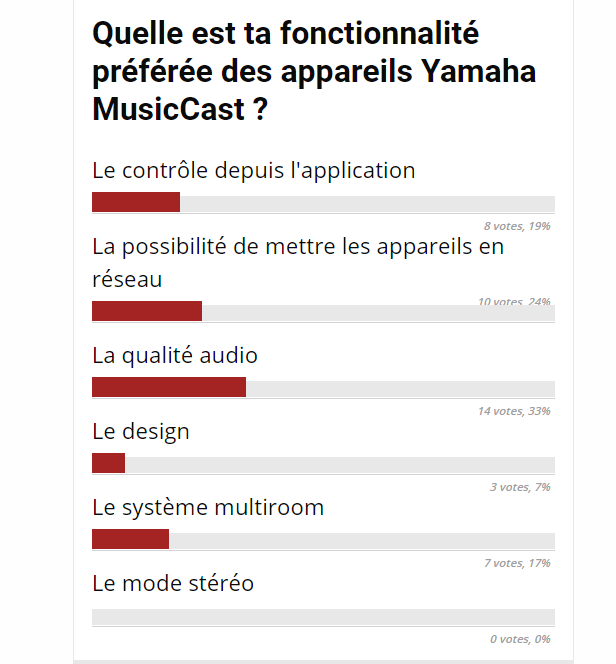Click the red filled bar for La qualité audio
616x664 pixels.
(x=169, y=388)
